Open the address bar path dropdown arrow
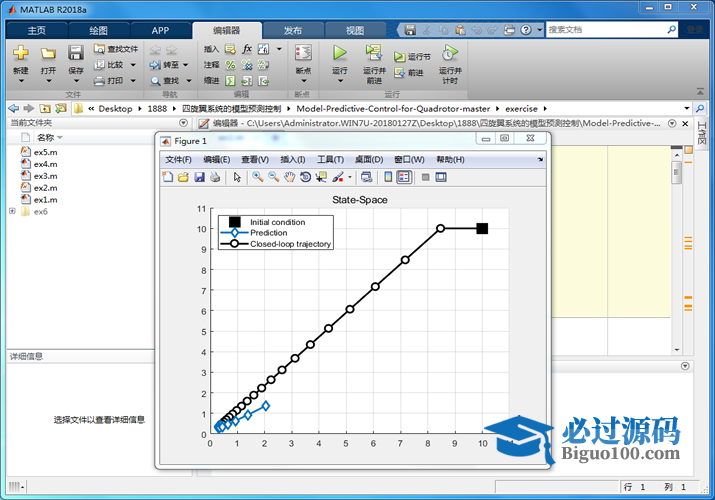This screenshot has height=500, width=715. 687,108
